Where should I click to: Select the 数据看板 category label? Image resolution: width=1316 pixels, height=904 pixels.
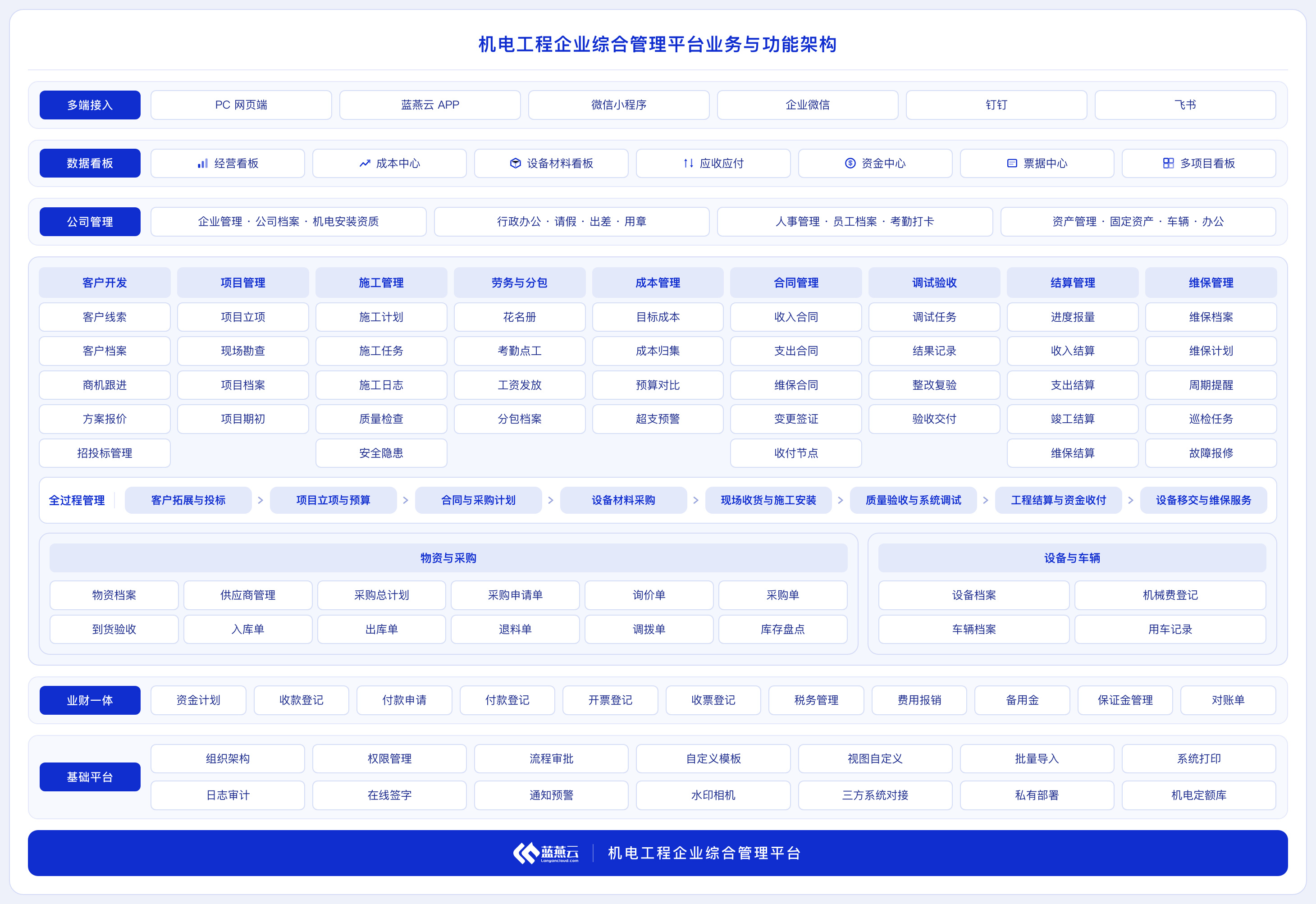point(90,163)
